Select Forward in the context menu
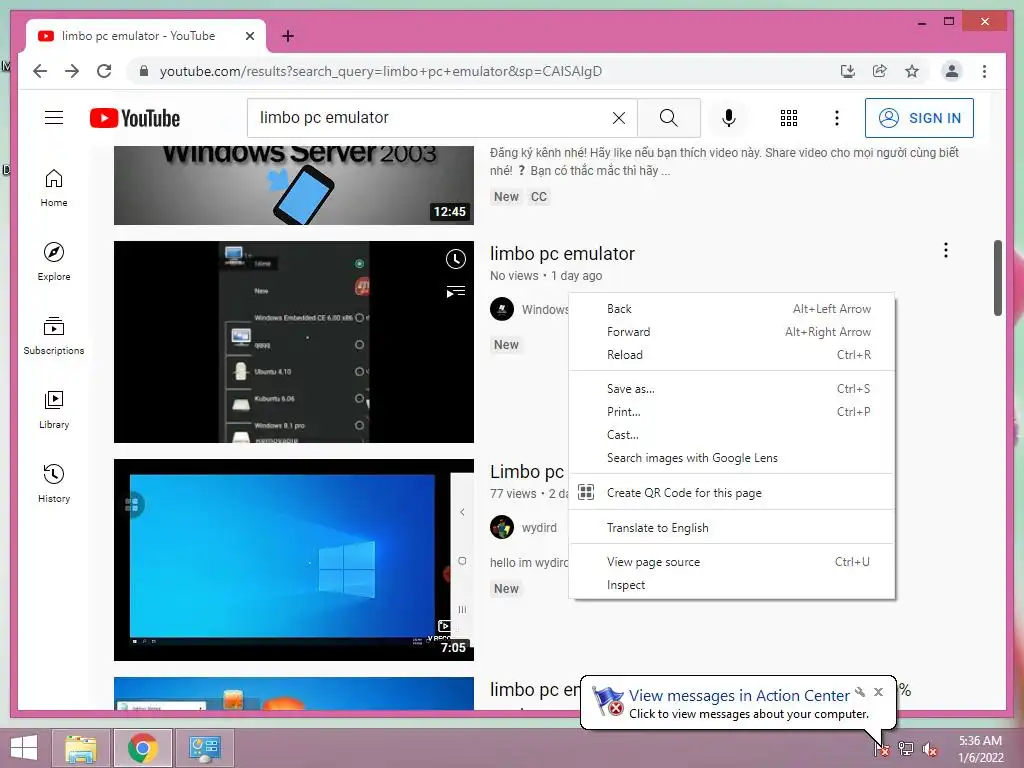Image resolution: width=1024 pixels, height=768 pixels. tap(731, 332)
